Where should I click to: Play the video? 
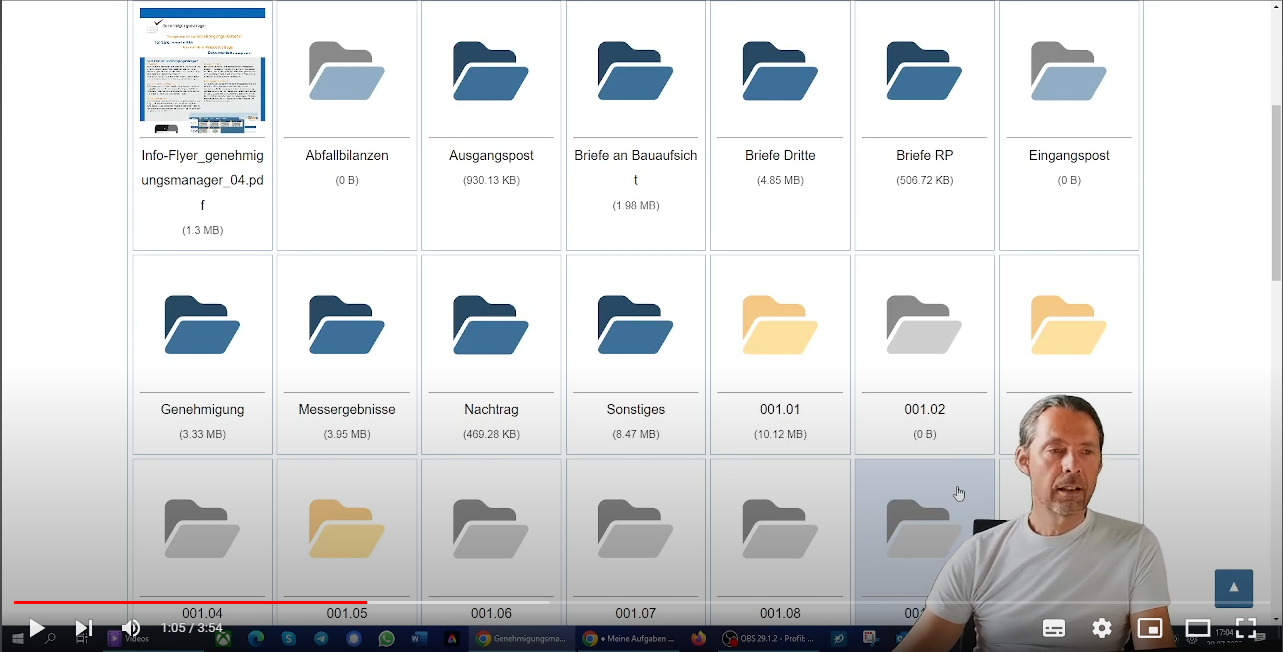[x=36, y=628]
